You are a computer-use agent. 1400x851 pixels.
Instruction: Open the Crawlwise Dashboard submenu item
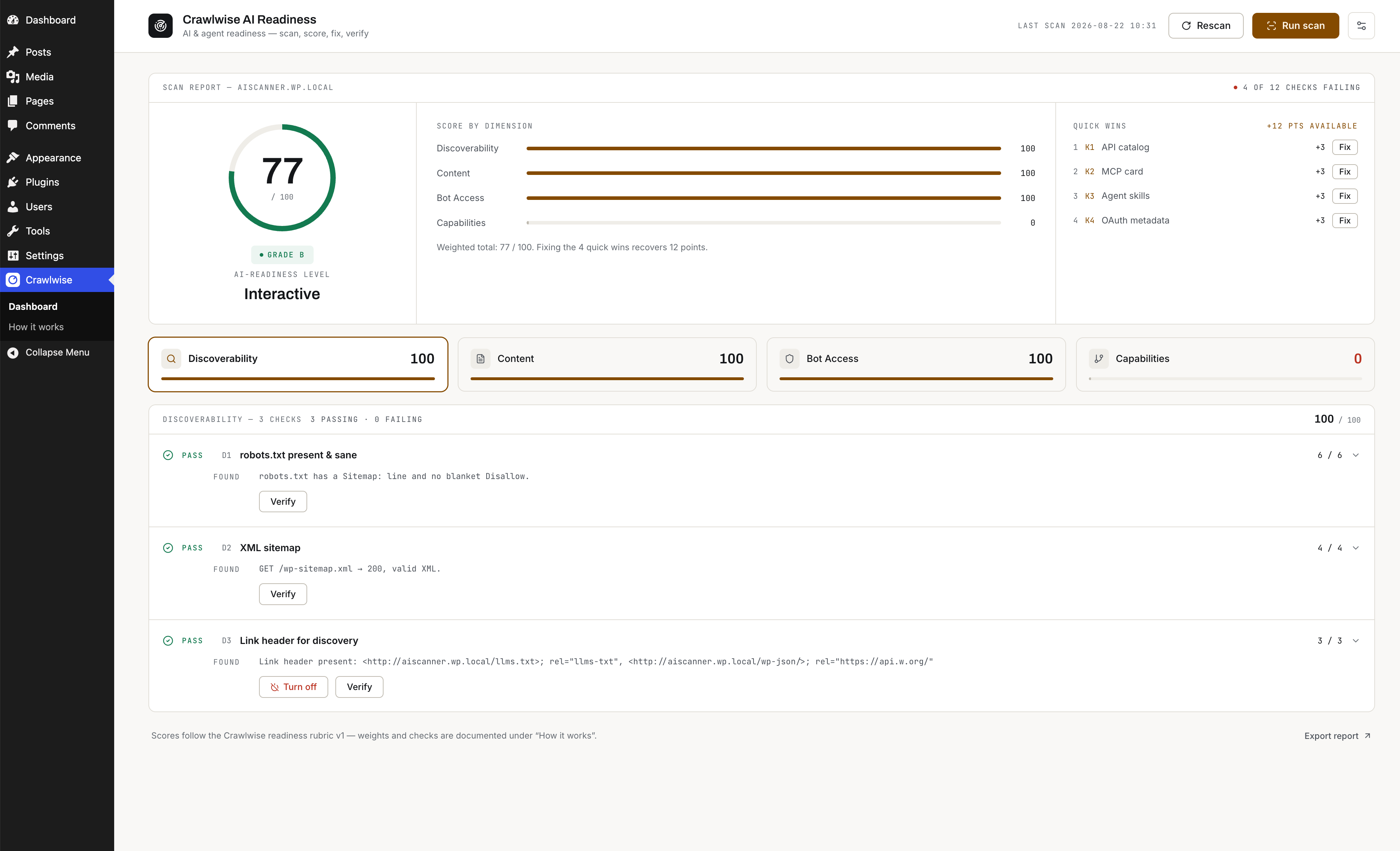click(x=33, y=306)
